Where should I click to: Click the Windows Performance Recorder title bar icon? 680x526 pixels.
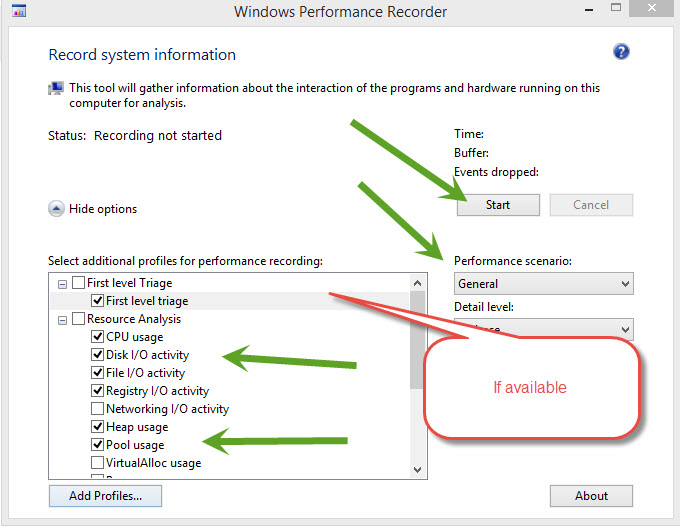coord(19,11)
